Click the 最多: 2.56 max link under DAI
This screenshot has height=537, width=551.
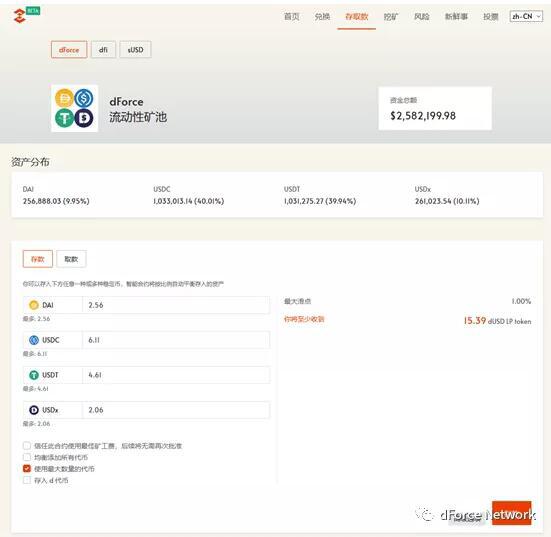click(37, 319)
